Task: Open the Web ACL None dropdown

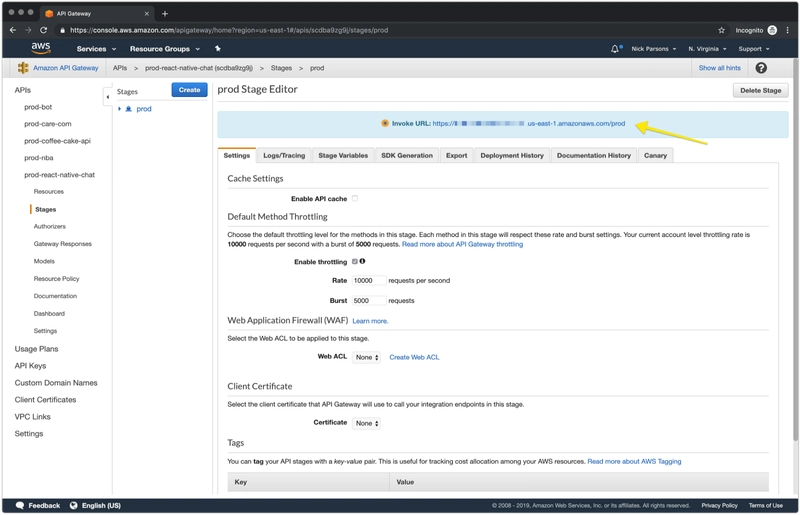Action: [366, 357]
